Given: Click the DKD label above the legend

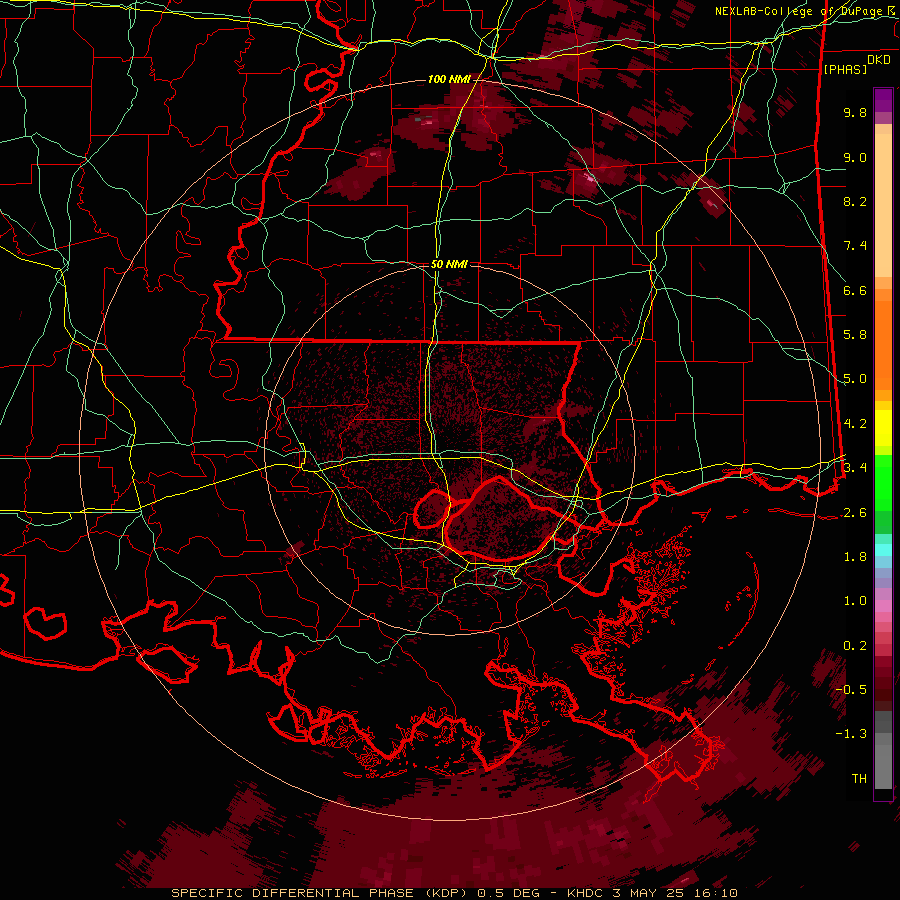Looking at the screenshot, I should [878, 60].
